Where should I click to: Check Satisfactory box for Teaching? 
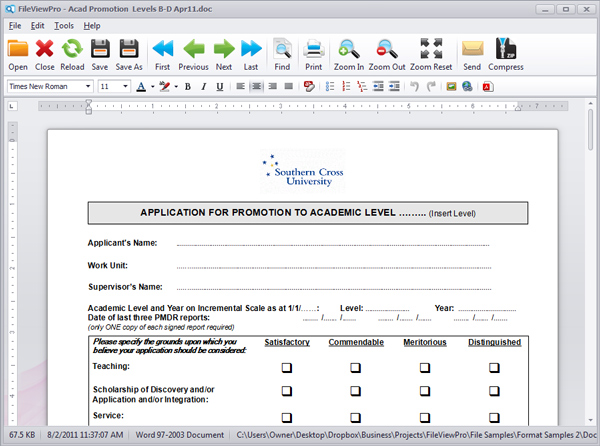287,368
